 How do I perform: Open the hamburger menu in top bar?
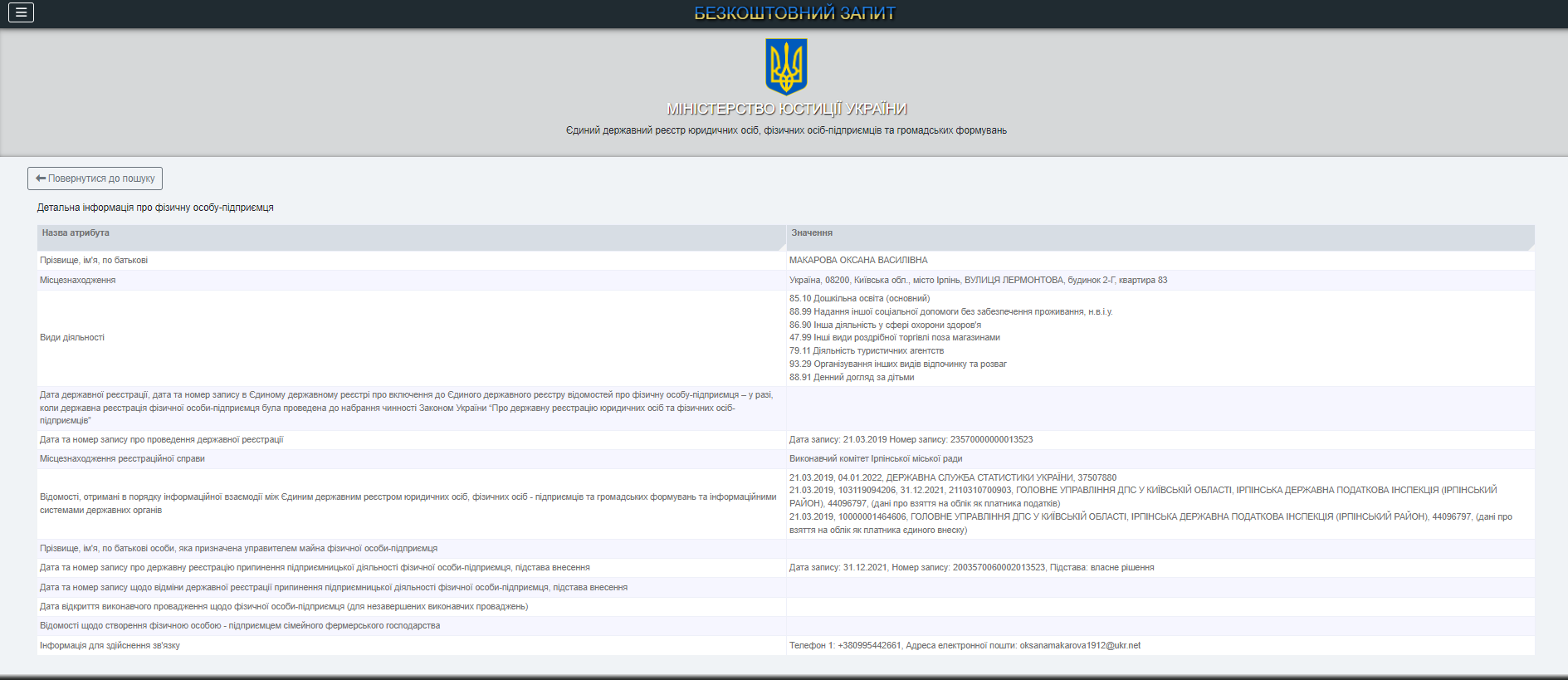(21, 12)
